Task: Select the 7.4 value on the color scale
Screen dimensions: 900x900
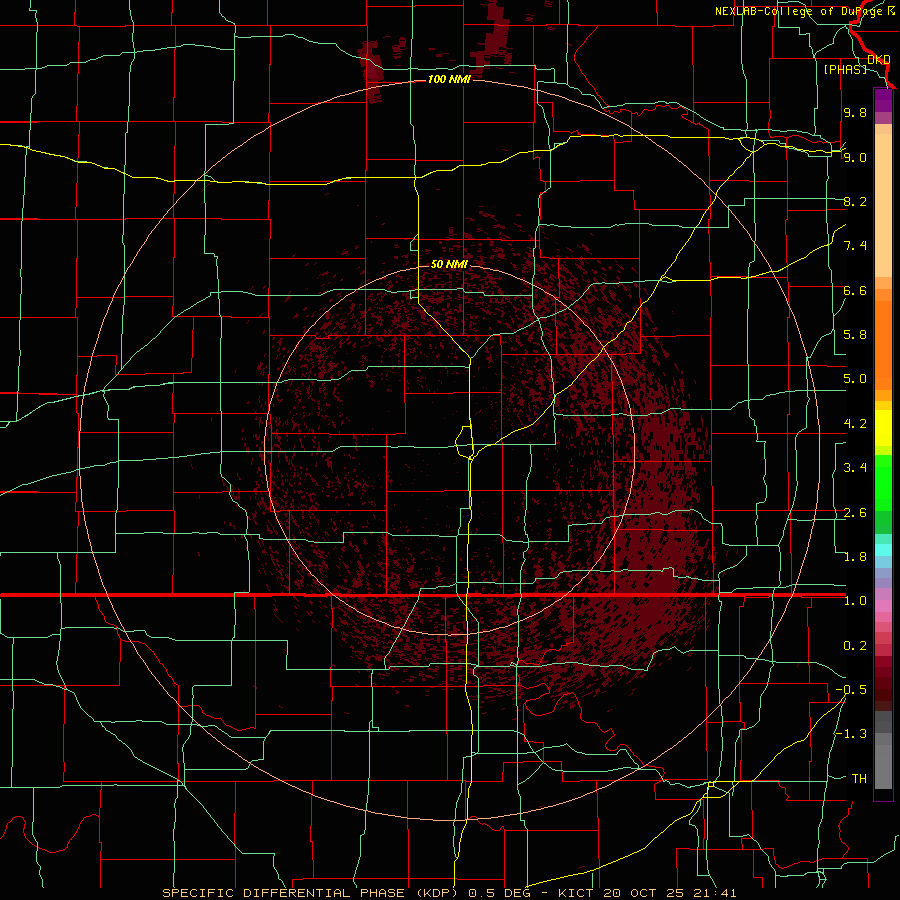Action: tap(855, 246)
